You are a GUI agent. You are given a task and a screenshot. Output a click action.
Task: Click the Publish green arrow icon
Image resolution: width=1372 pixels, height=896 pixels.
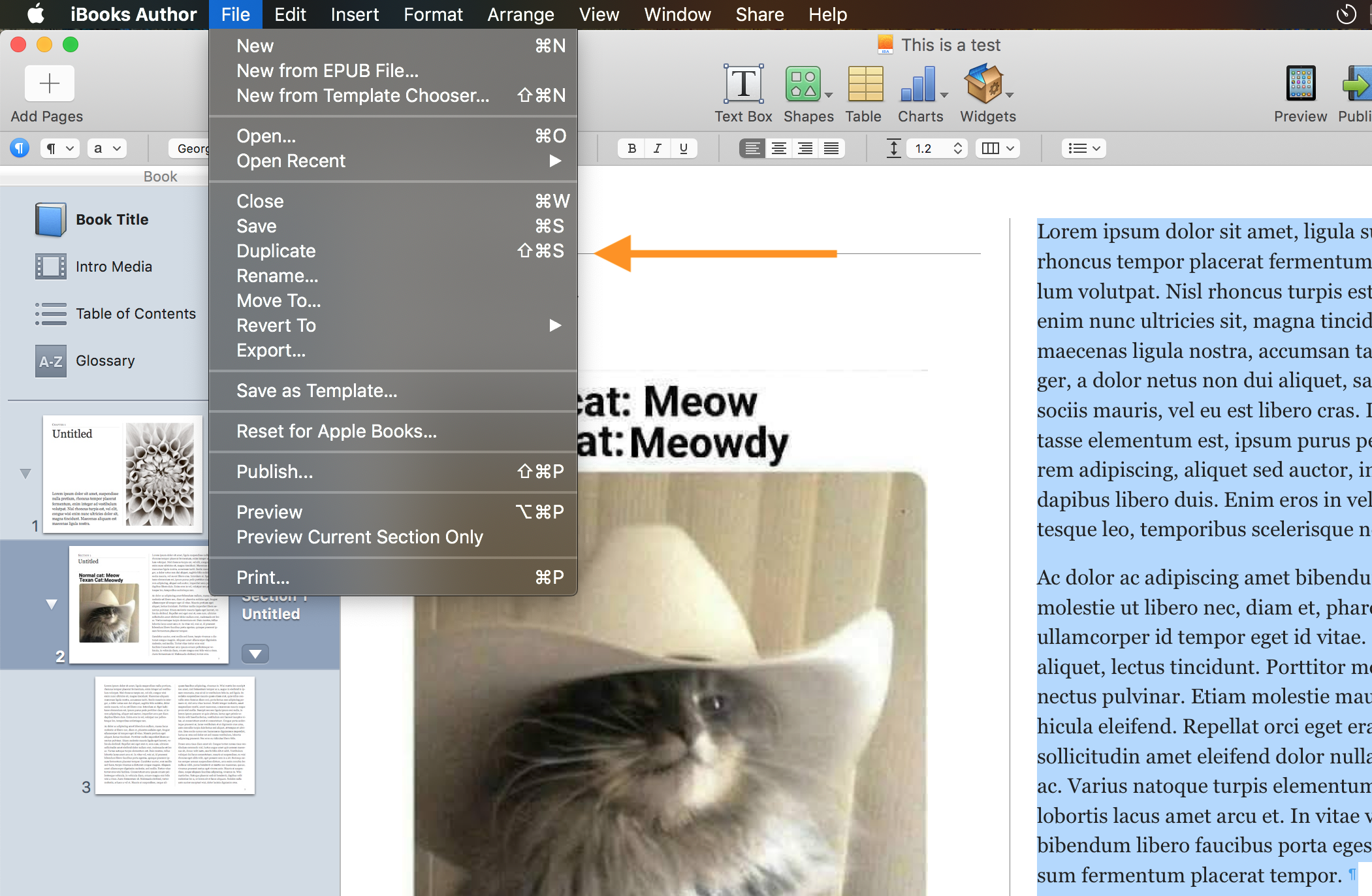[x=1357, y=84]
